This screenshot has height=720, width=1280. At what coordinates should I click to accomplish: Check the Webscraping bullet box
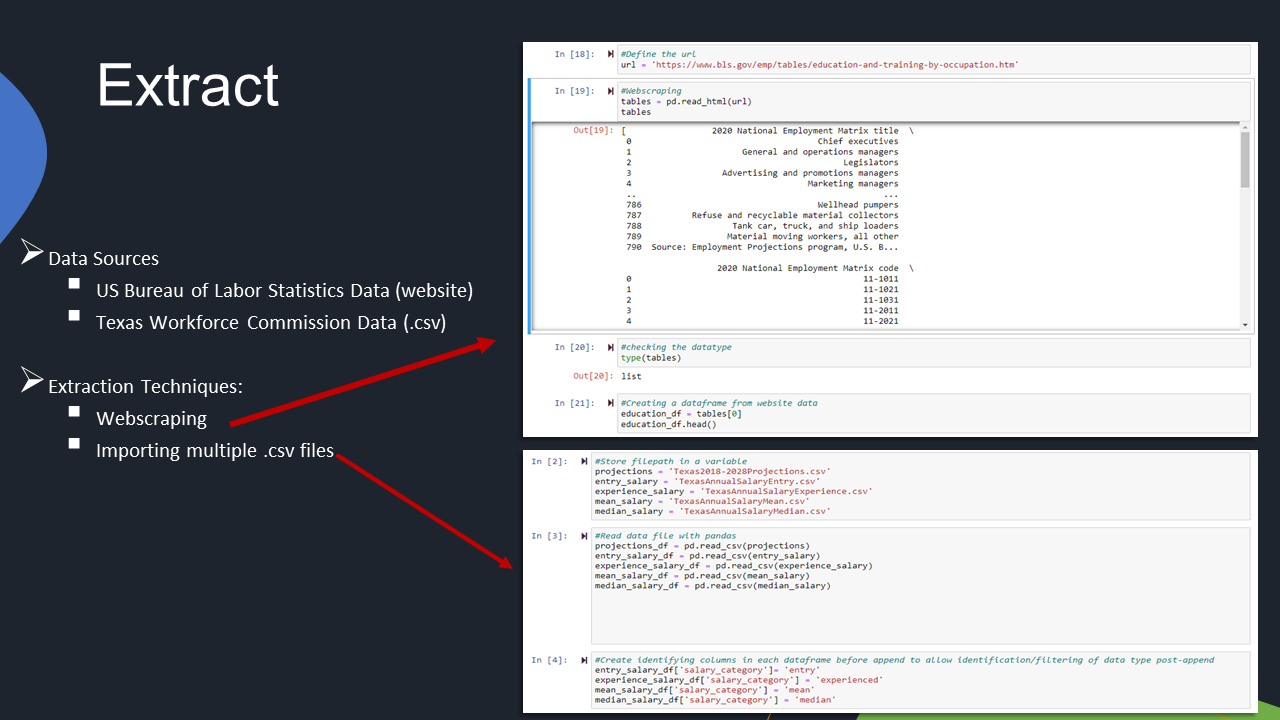coord(73,410)
